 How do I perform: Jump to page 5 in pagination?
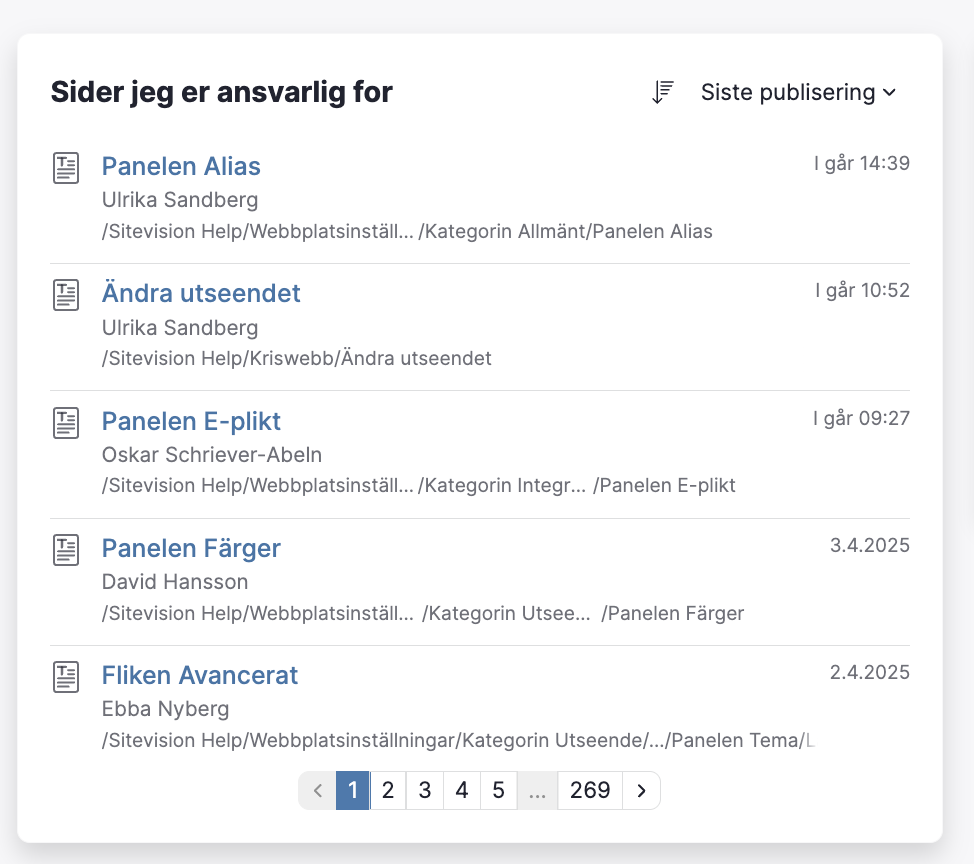pos(498,790)
